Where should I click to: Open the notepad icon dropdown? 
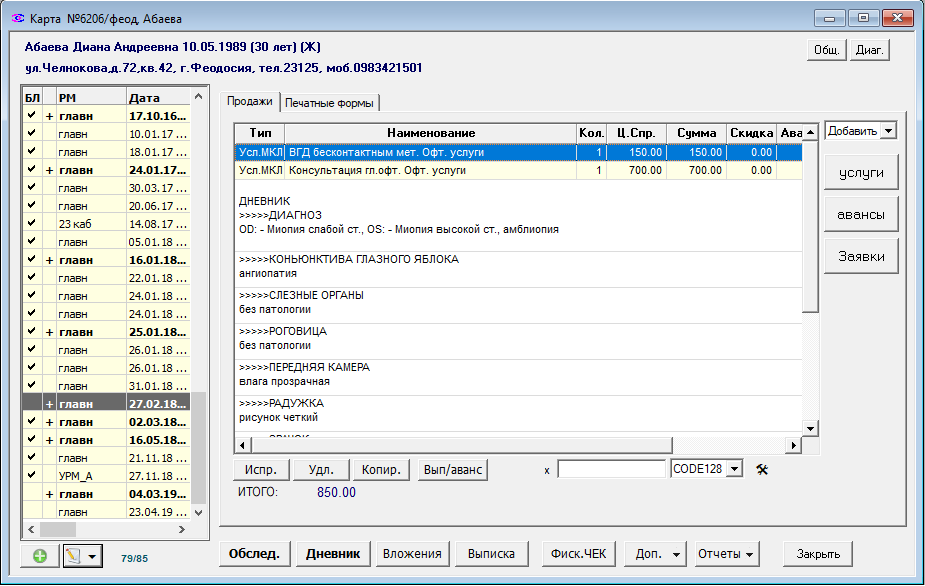(x=92, y=556)
